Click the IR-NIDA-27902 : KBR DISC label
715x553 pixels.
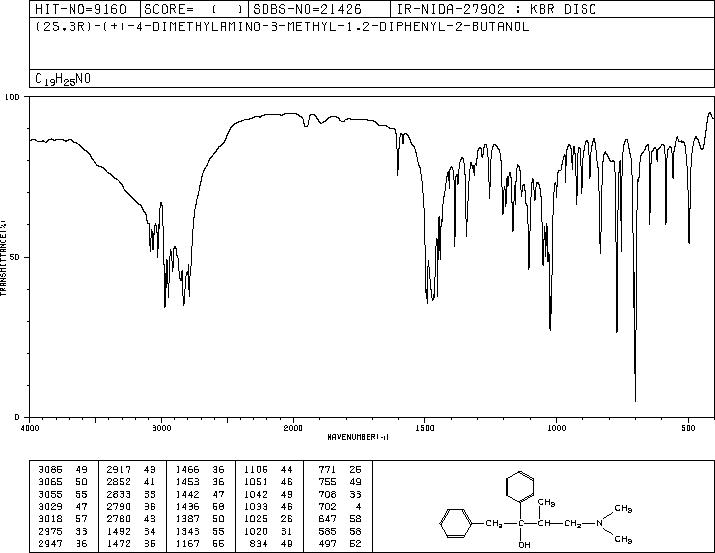point(496,9)
